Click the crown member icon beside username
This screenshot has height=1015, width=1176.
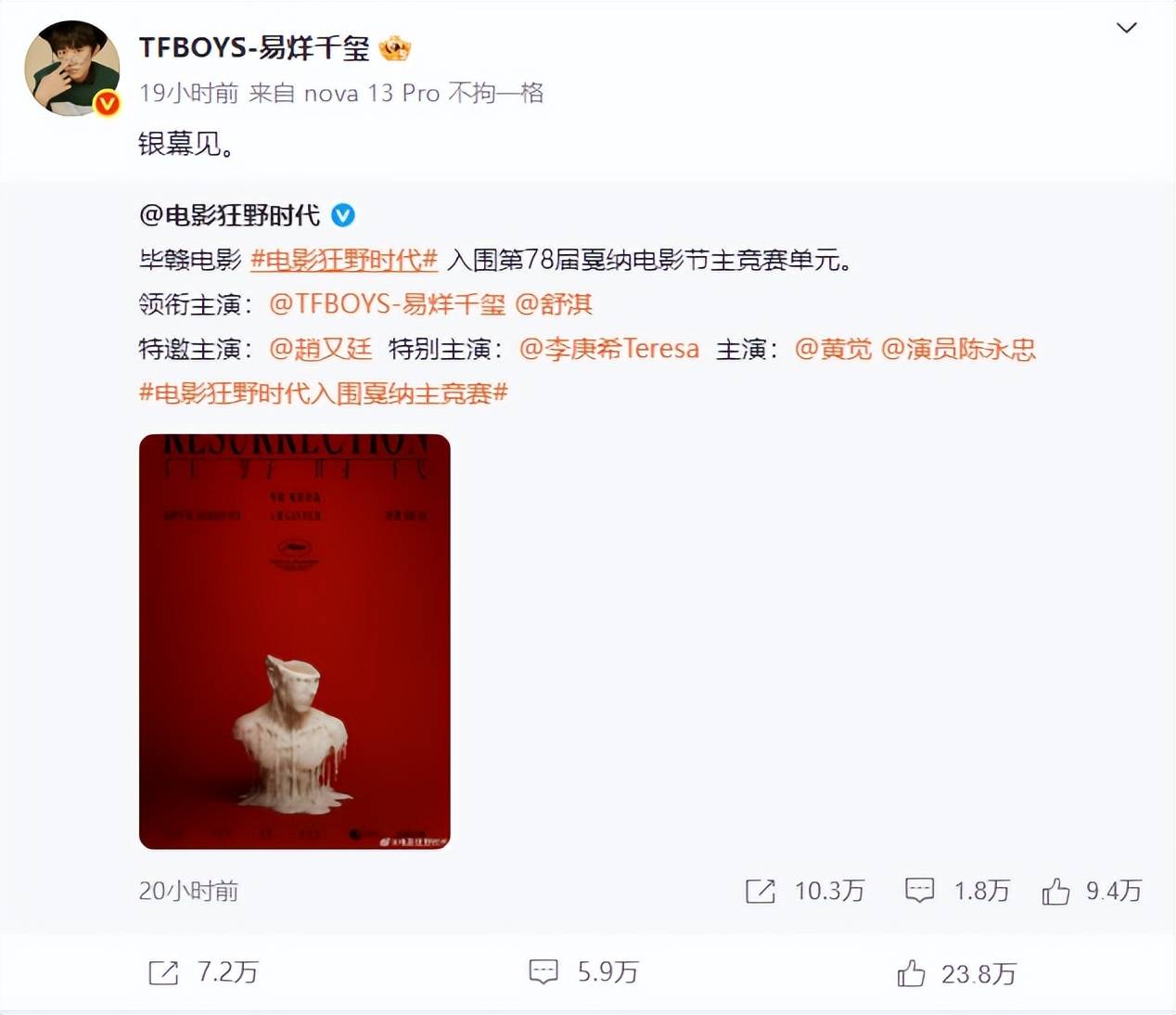pos(394,47)
